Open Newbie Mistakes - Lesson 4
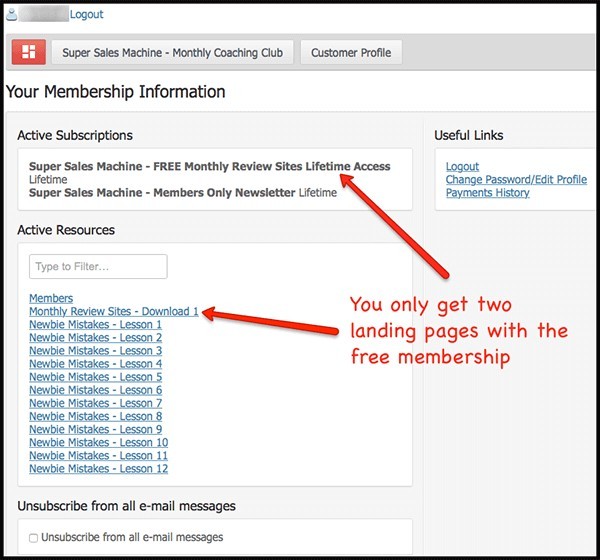 96,364
